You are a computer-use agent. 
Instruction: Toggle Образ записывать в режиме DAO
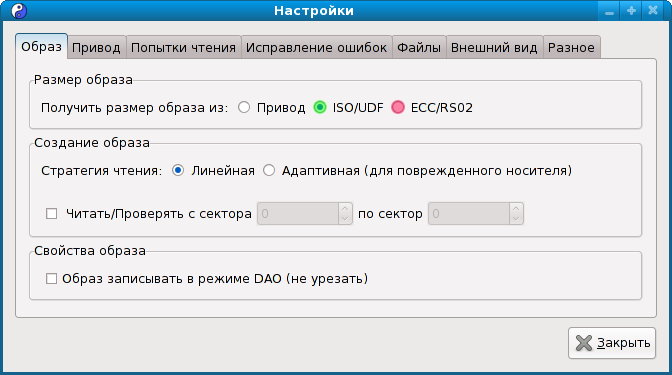pyautogui.click(x=51, y=279)
